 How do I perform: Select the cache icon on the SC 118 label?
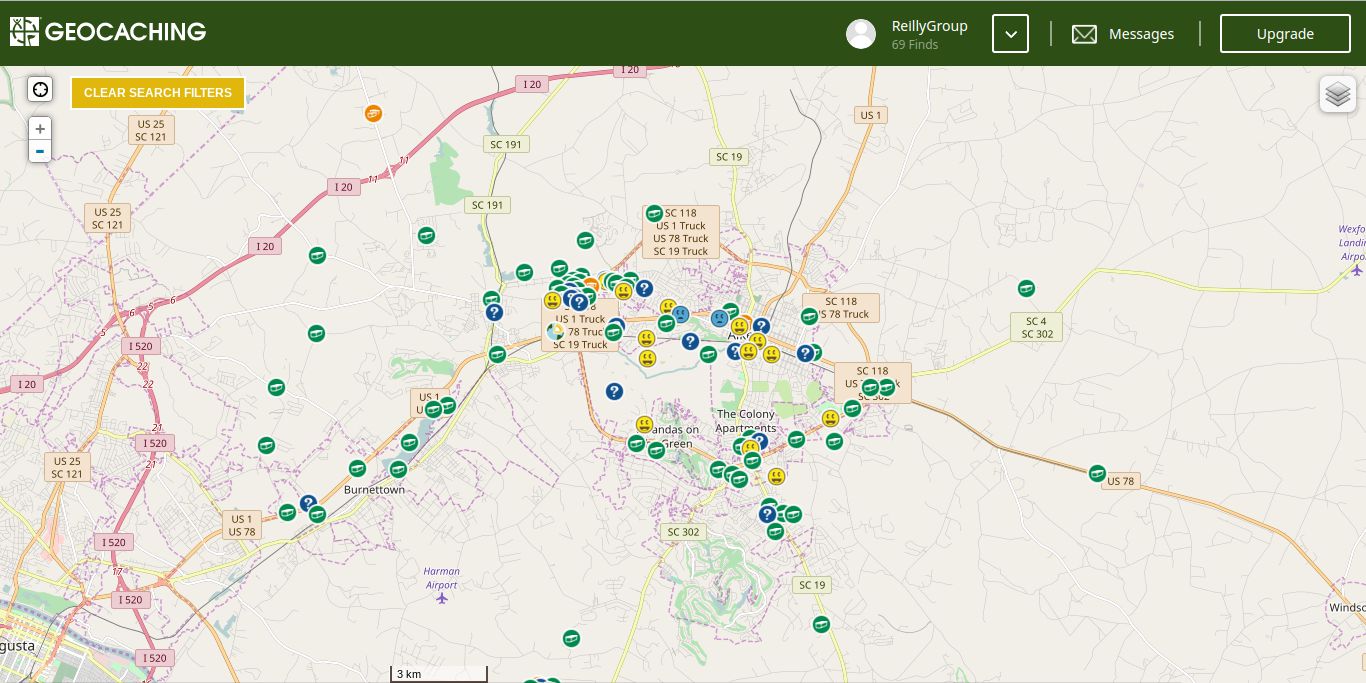click(654, 213)
